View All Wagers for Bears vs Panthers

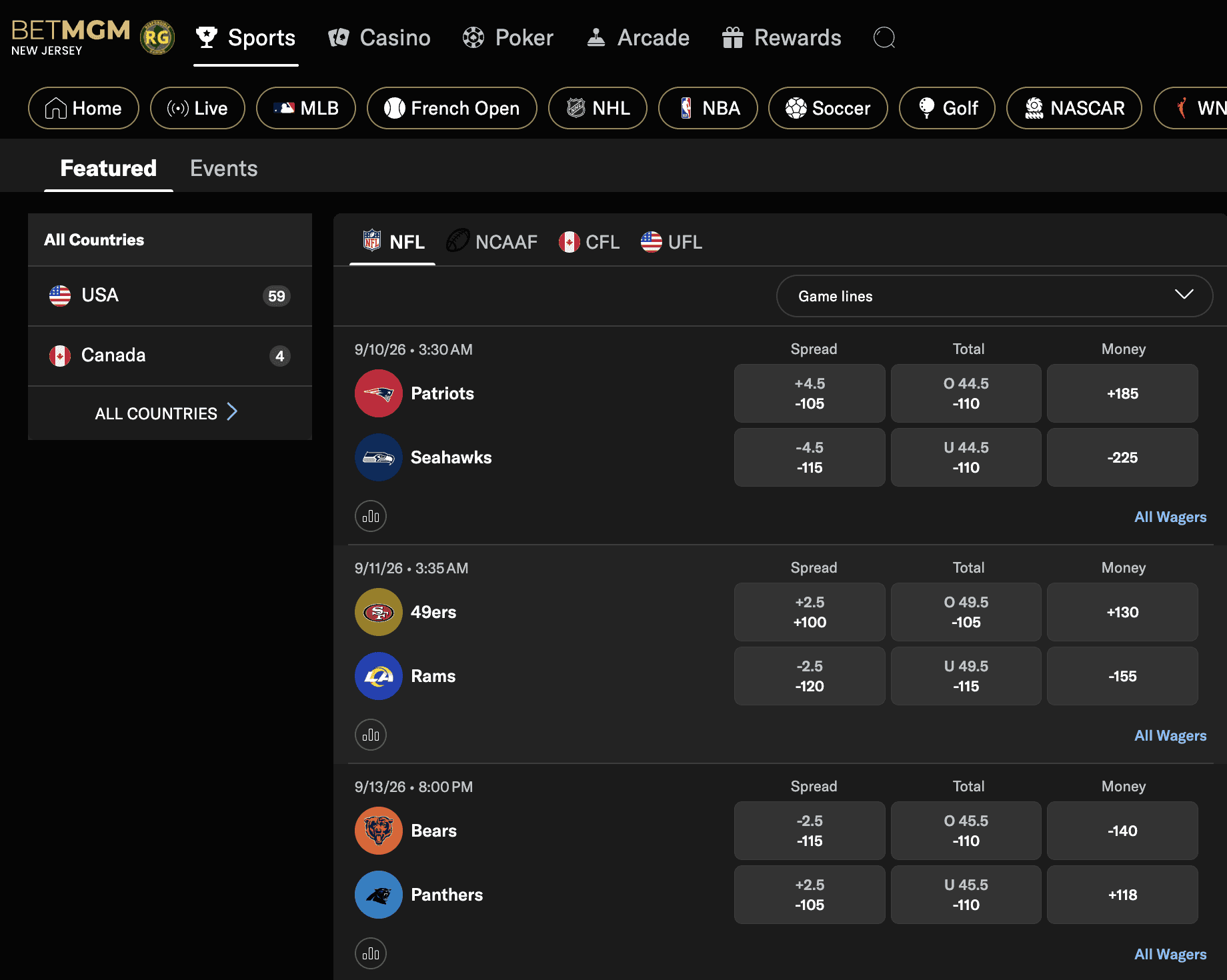pyautogui.click(x=1170, y=954)
